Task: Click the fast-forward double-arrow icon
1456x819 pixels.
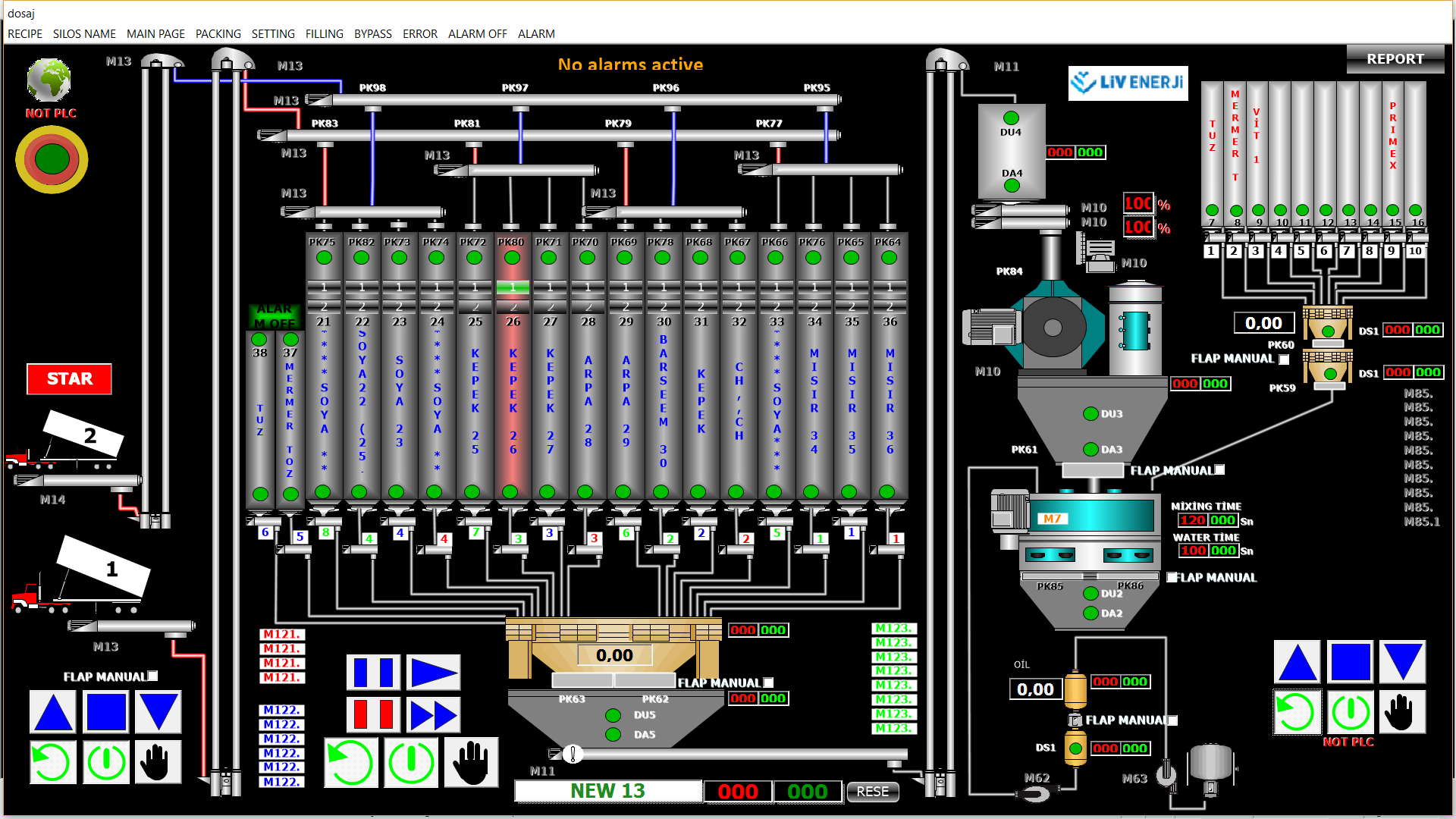Action: [x=433, y=714]
